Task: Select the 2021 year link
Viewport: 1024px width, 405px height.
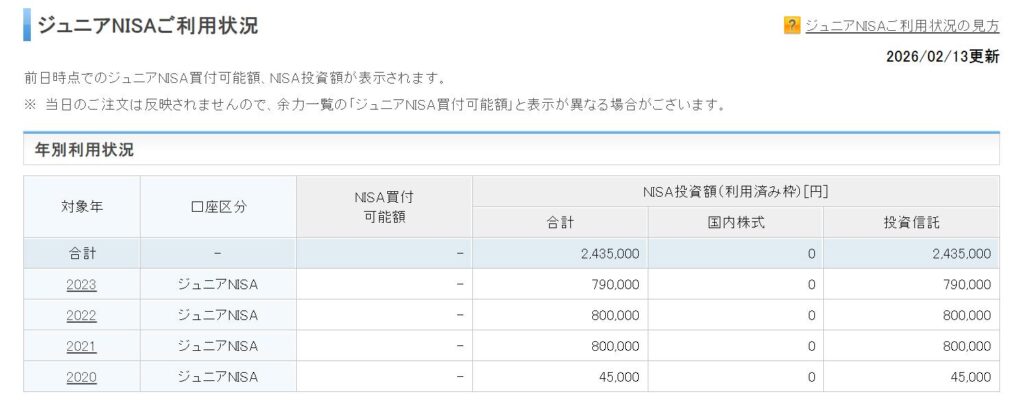Action: [x=81, y=346]
